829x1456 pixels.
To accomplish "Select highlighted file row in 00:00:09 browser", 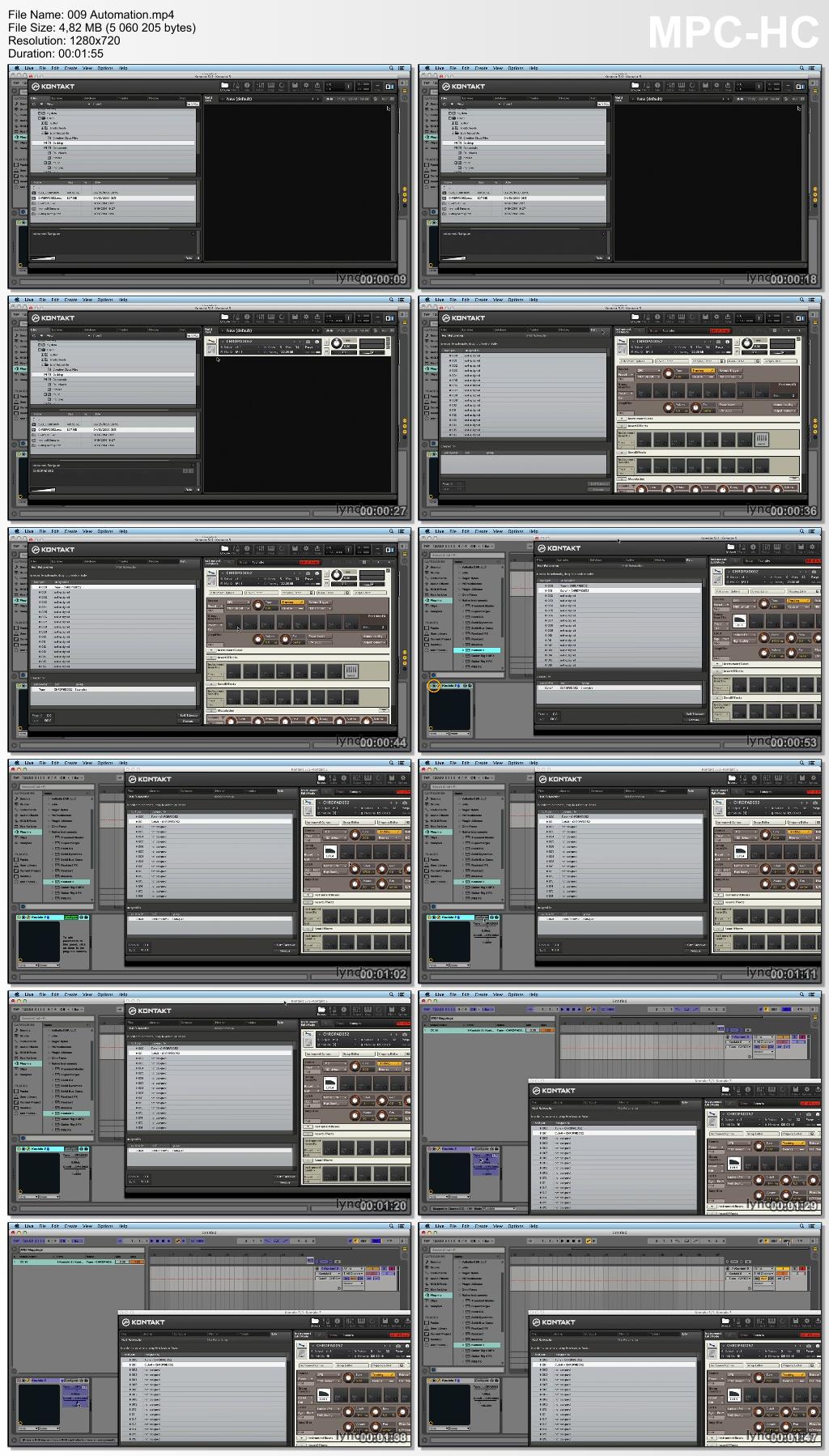I will pyautogui.click(x=113, y=198).
